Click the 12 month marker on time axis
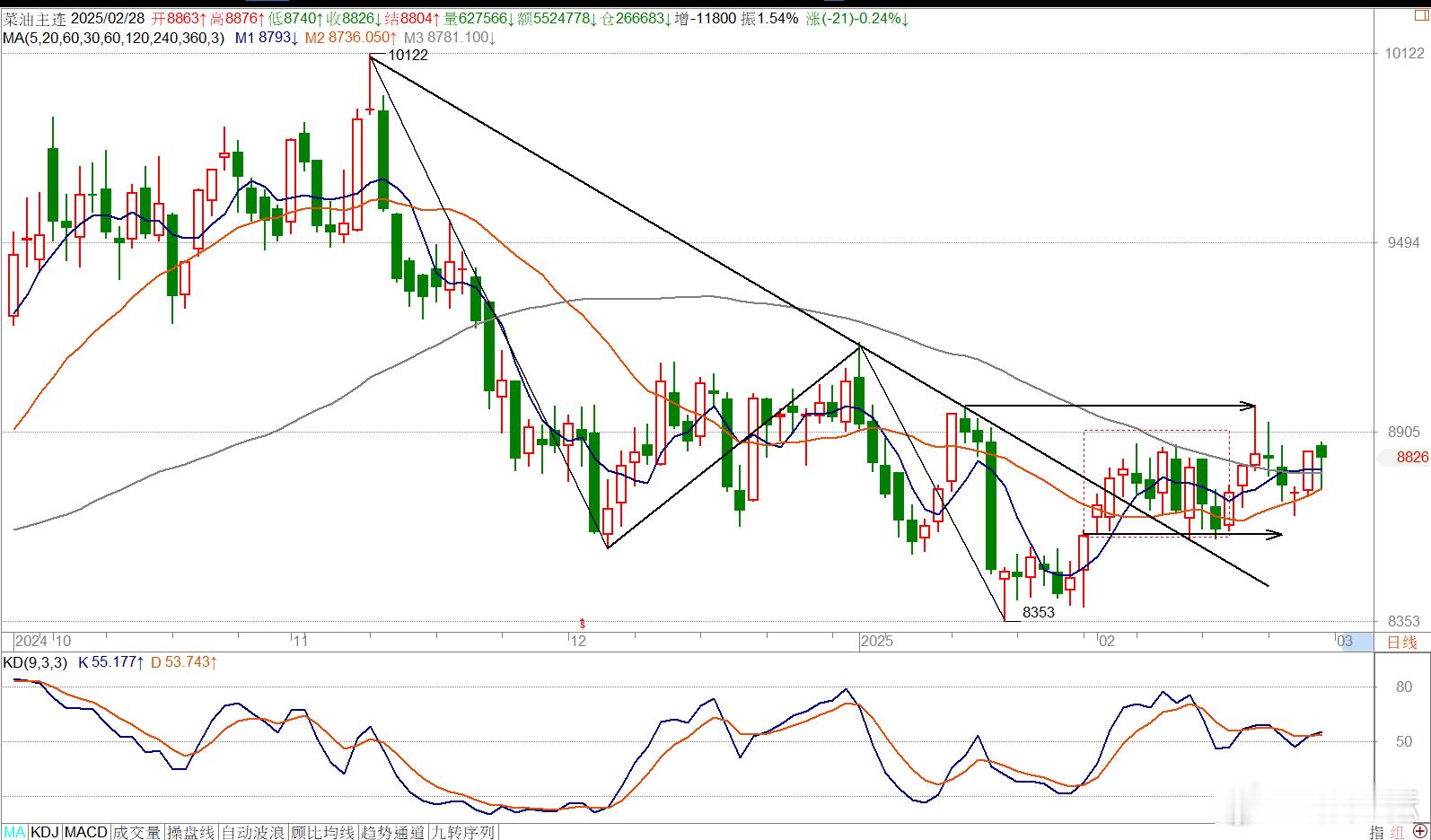Viewport: 1431px width, 840px height. point(577,641)
